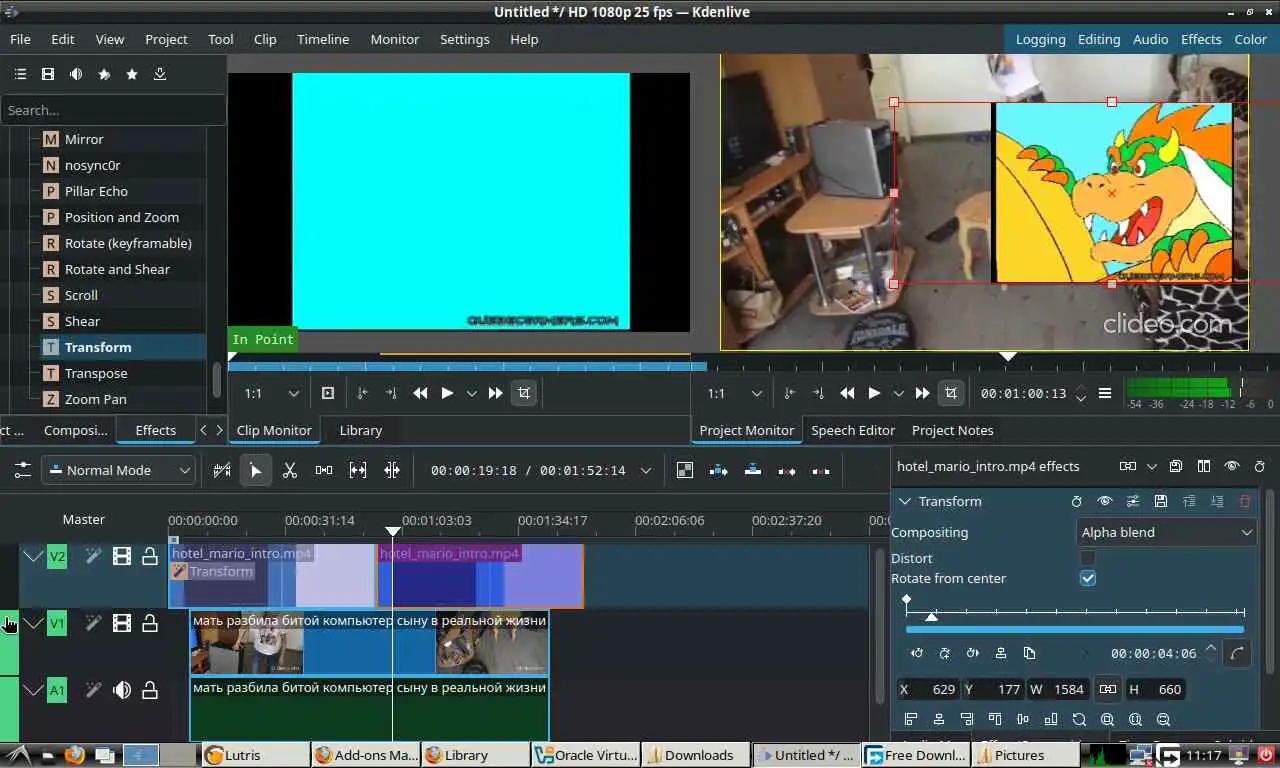Image resolution: width=1280 pixels, height=768 pixels.
Task: Hide video track V1
Action: 122,623
